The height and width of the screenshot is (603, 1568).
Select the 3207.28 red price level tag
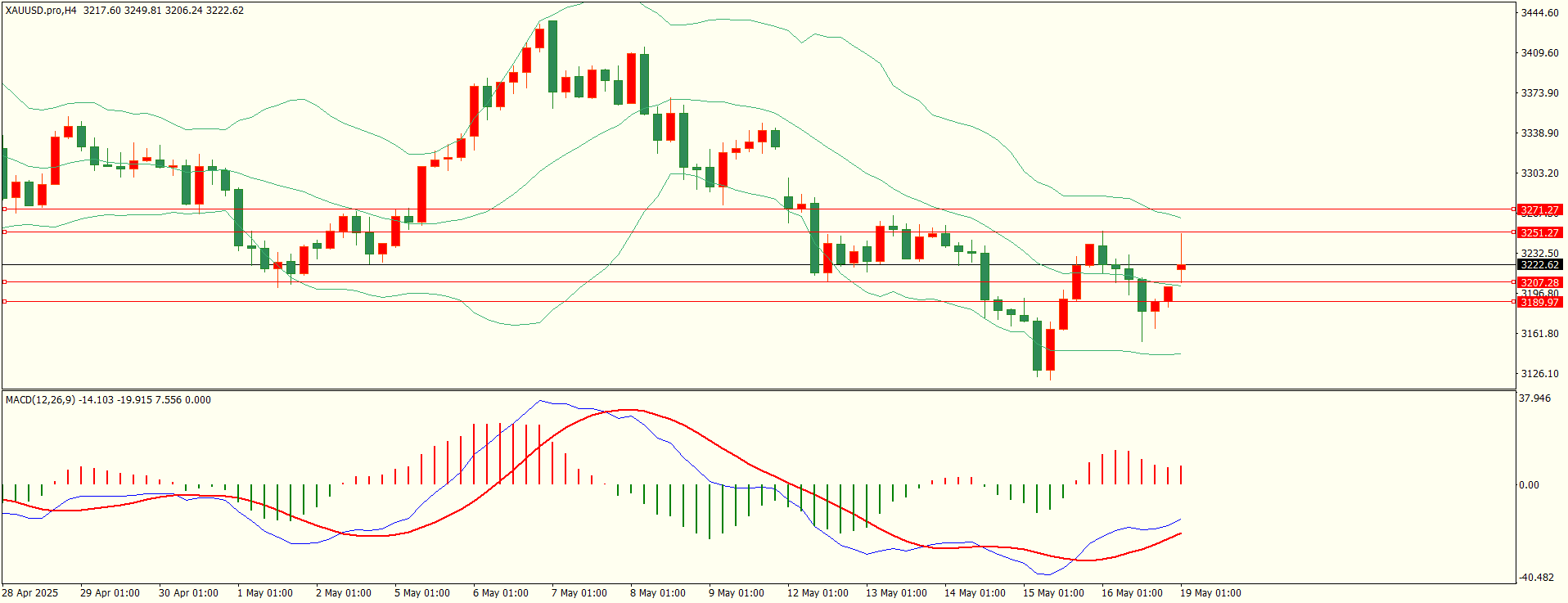tap(1539, 283)
